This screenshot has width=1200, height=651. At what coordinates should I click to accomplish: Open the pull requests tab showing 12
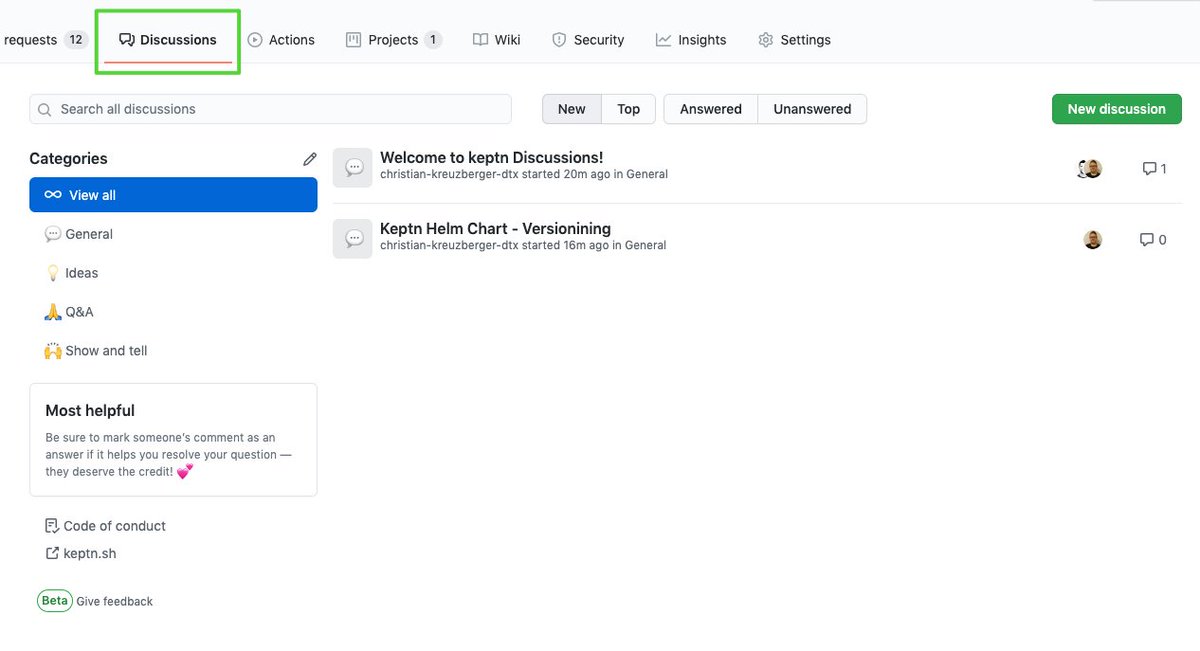tap(45, 40)
